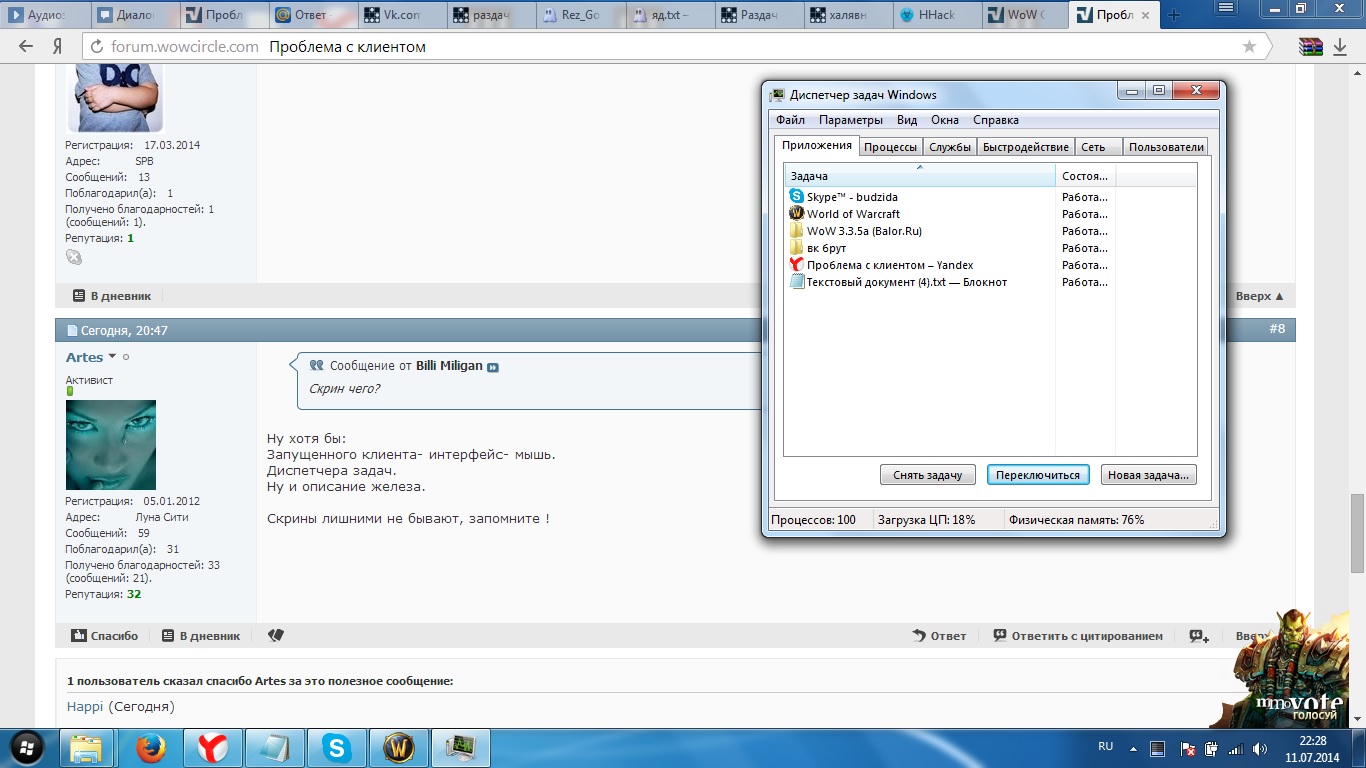Go back with the browser back arrow
Image resolution: width=1366 pixels, height=768 pixels.
click(26, 46)
